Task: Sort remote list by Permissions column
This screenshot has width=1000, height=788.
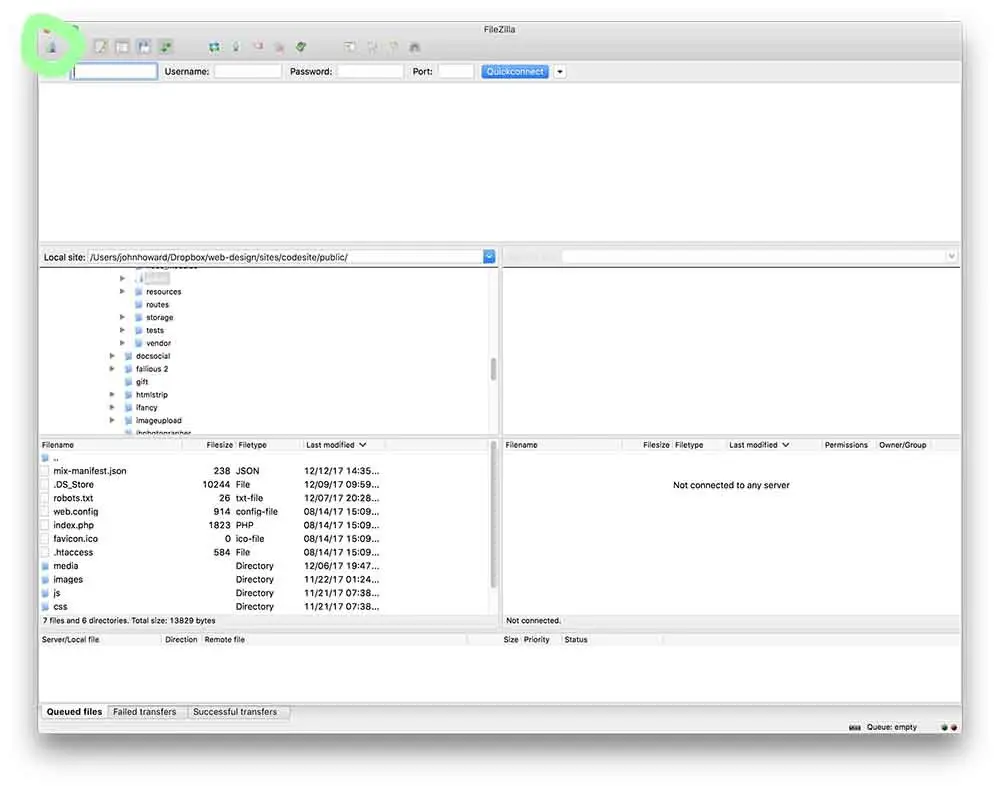Action: coord(846,444)
